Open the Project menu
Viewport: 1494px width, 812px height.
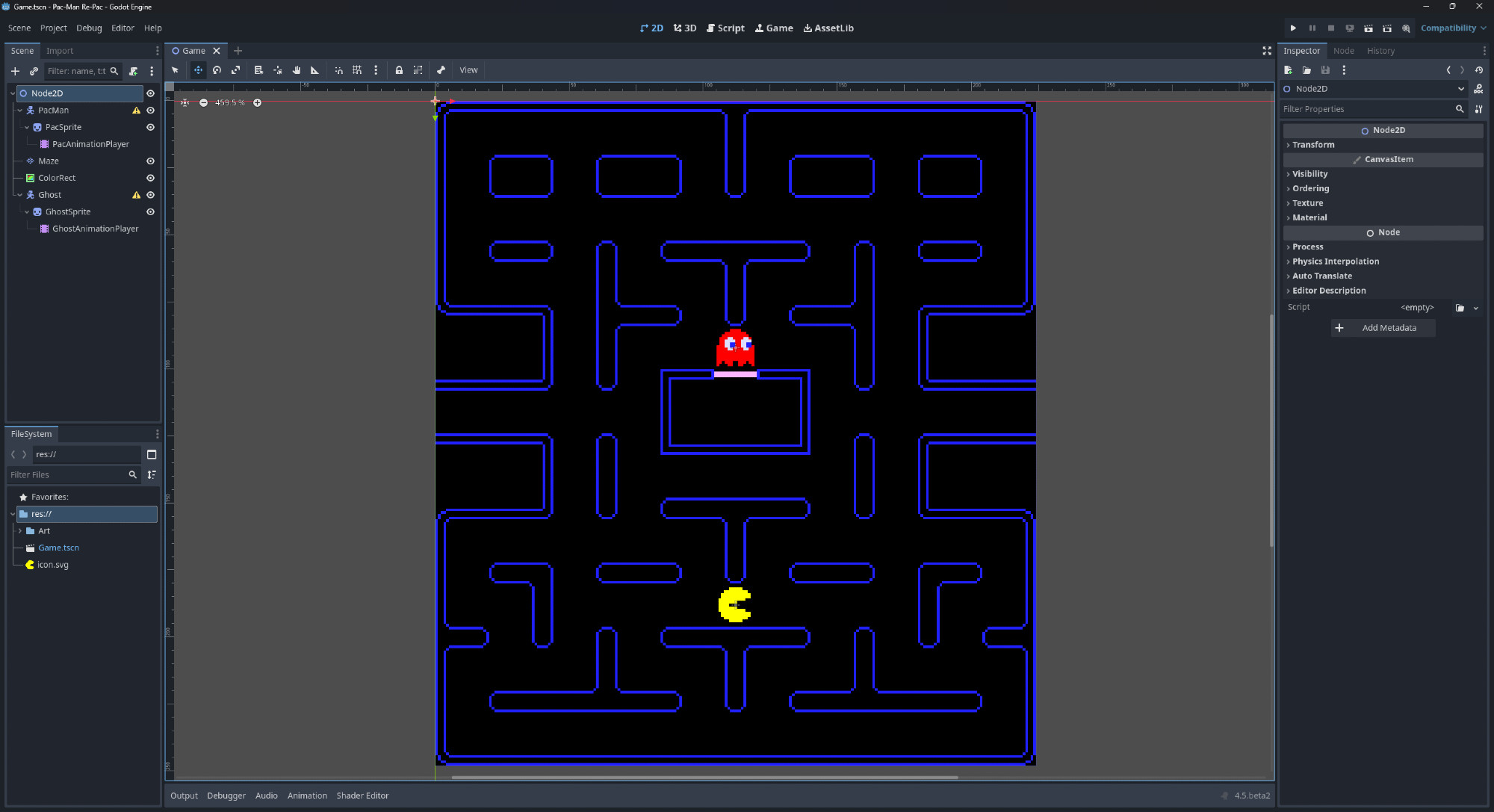(x=54, y=28)
